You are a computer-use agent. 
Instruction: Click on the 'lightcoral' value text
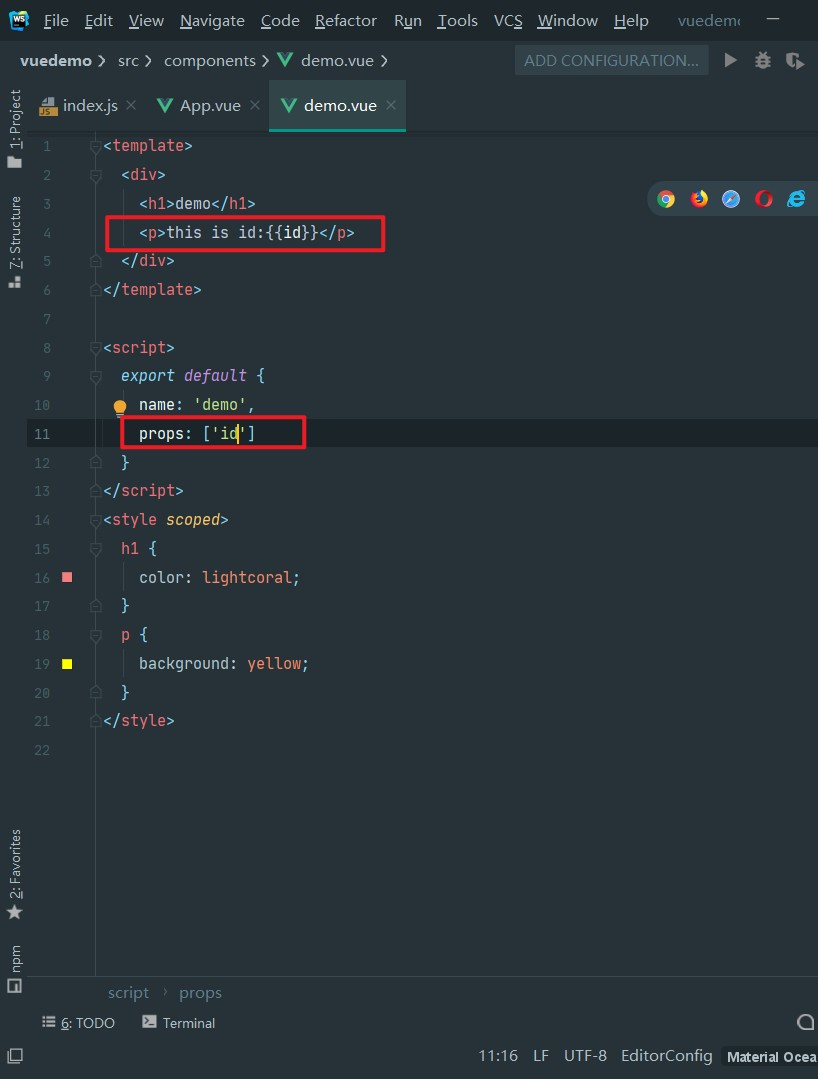(x=247, y=577)
